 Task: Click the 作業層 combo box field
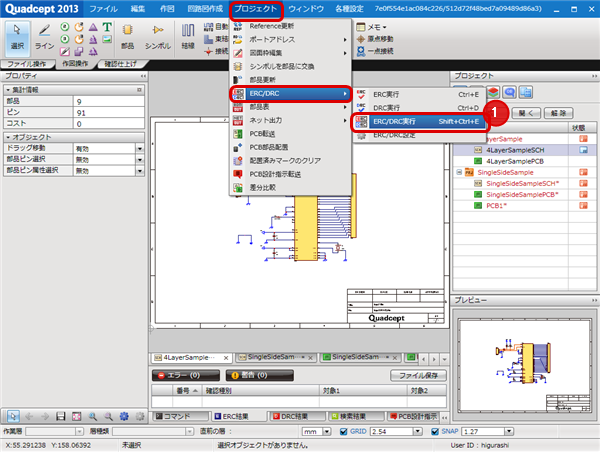54,431
